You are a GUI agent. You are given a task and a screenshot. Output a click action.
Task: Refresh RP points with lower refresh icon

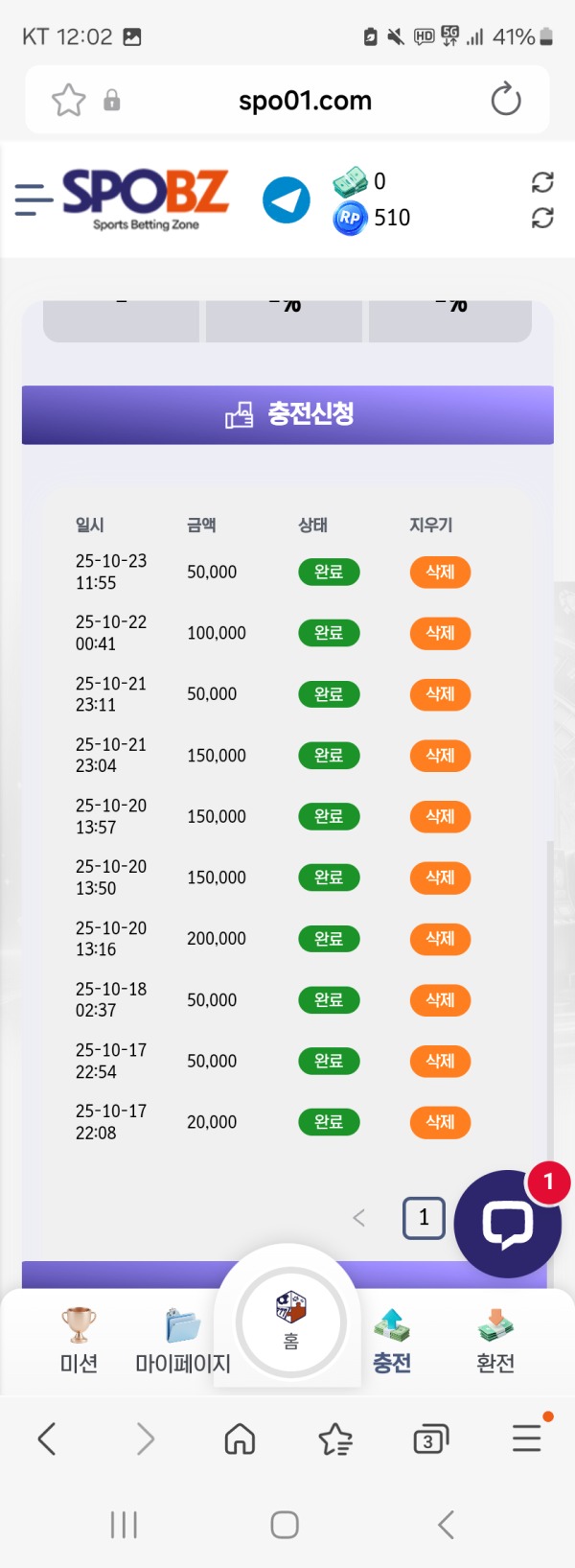[543, 219]
